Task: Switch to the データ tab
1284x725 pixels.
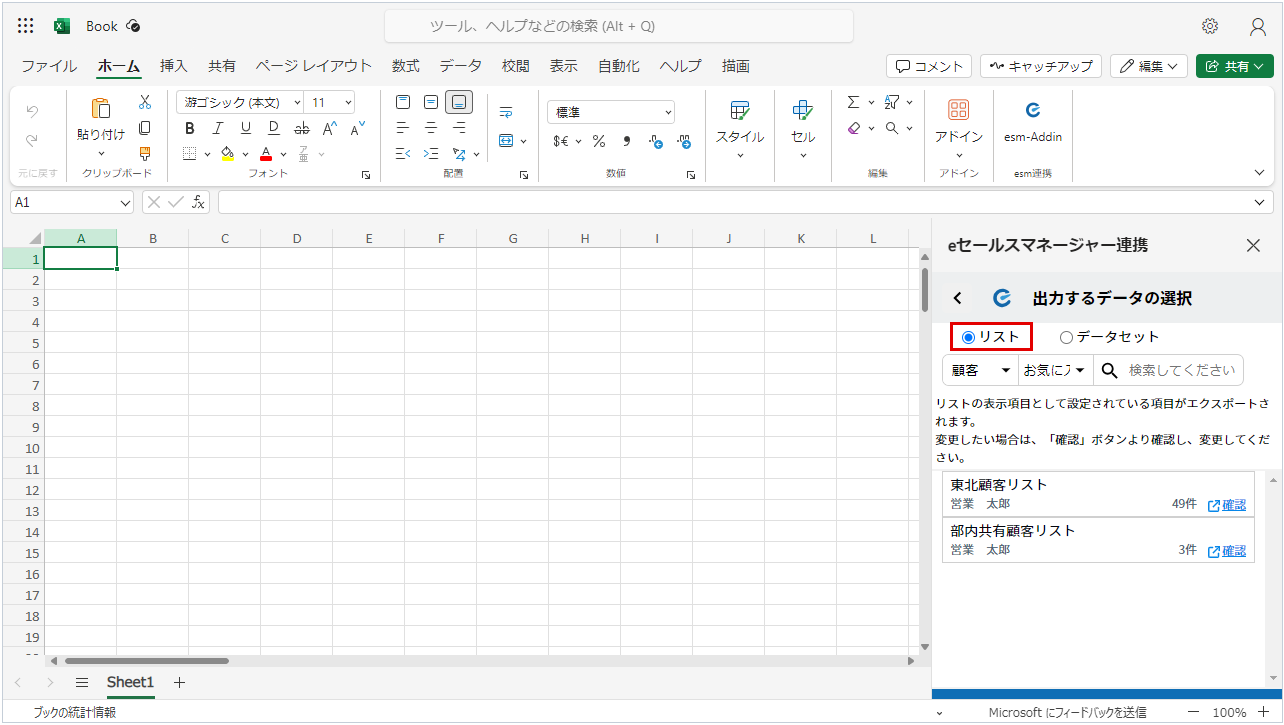Action: pos(460,66)
